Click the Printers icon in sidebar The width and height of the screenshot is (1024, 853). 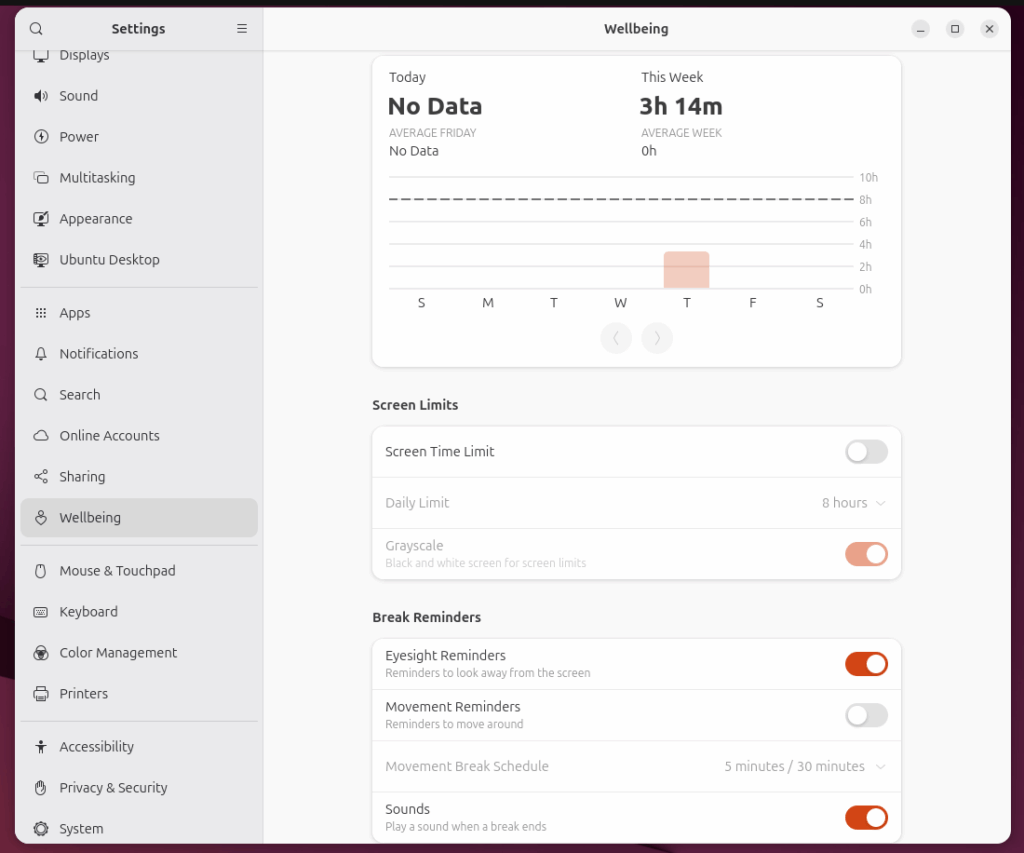pyautogui.click(x=41, y=694)
